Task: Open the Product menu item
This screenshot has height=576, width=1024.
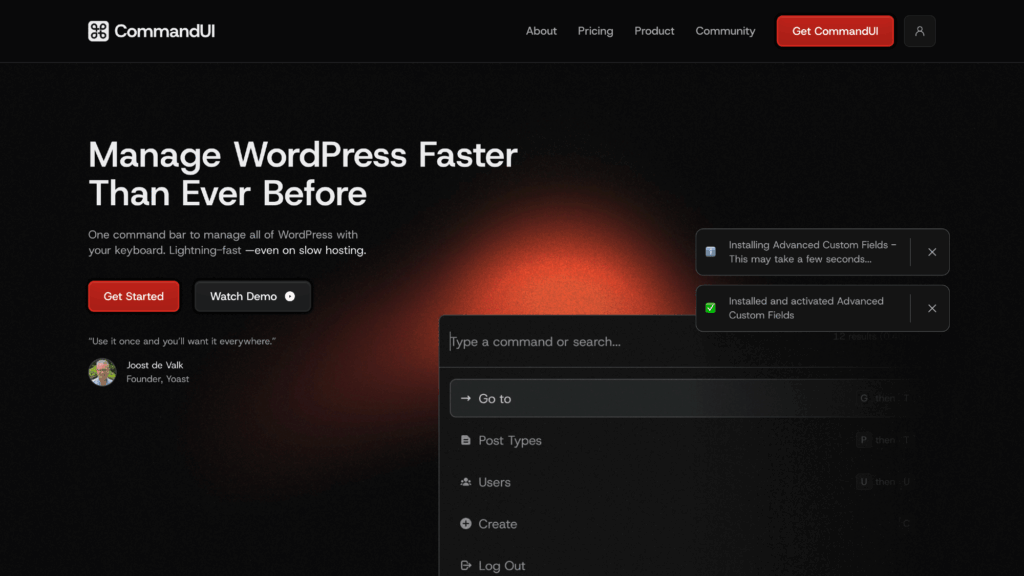Action: (x=654, y=31)
